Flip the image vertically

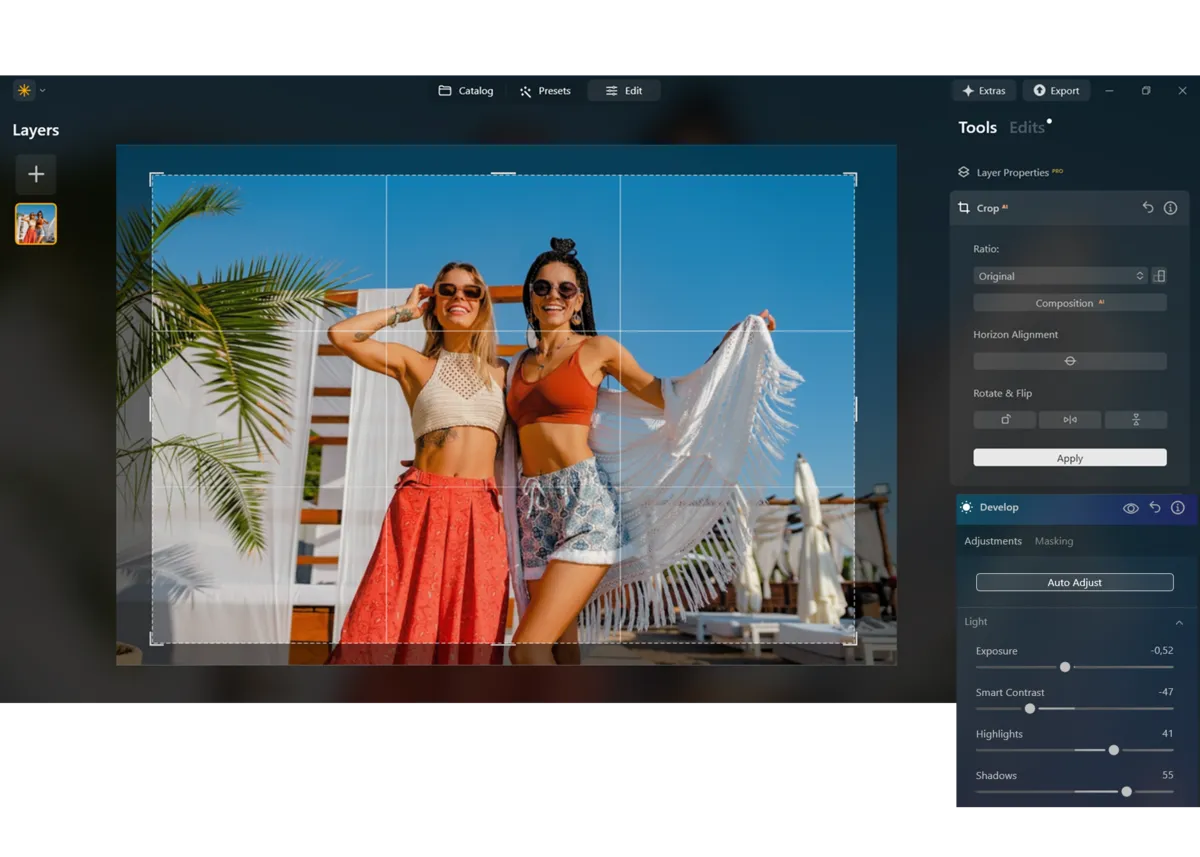(x=1135, y=419)
